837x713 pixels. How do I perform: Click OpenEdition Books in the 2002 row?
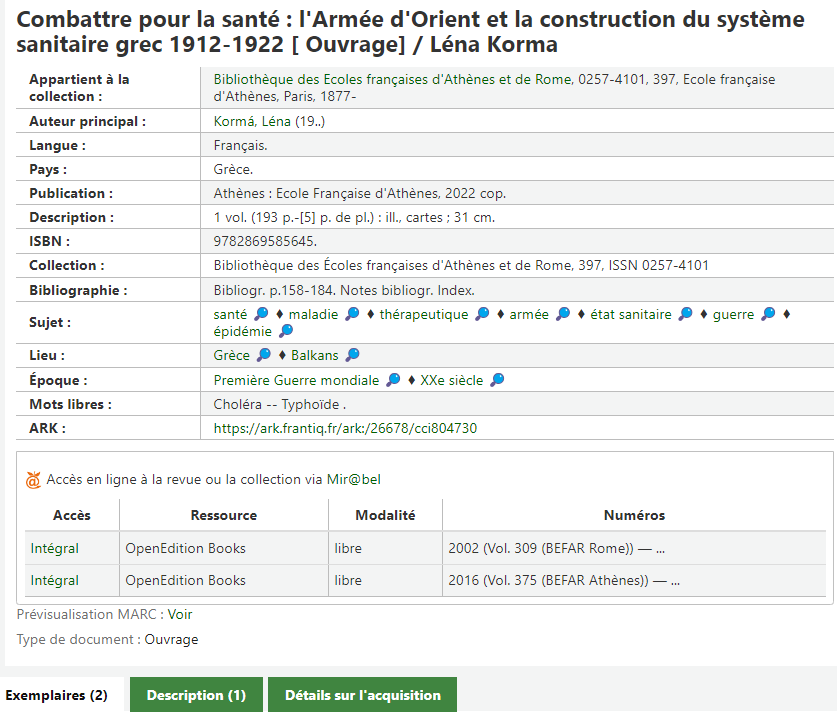[x=185, y=548]
